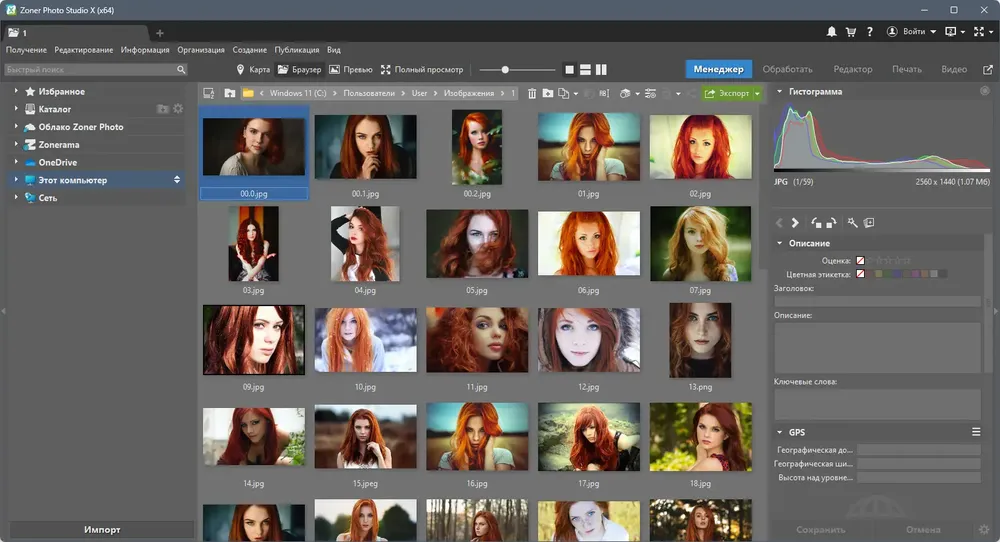Screen dimensions: 1000x542
Task: Switch to the Обработать tab
Action: (788, 69)
